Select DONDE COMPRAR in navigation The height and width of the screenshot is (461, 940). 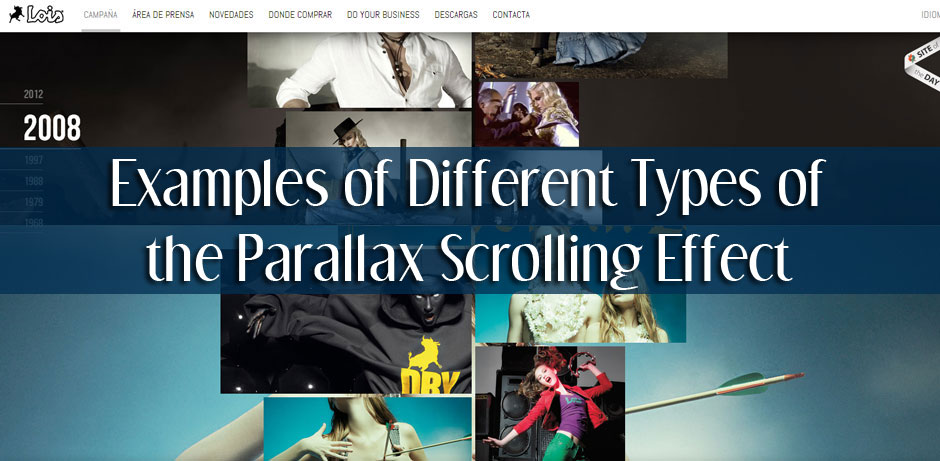pos(300,15)
